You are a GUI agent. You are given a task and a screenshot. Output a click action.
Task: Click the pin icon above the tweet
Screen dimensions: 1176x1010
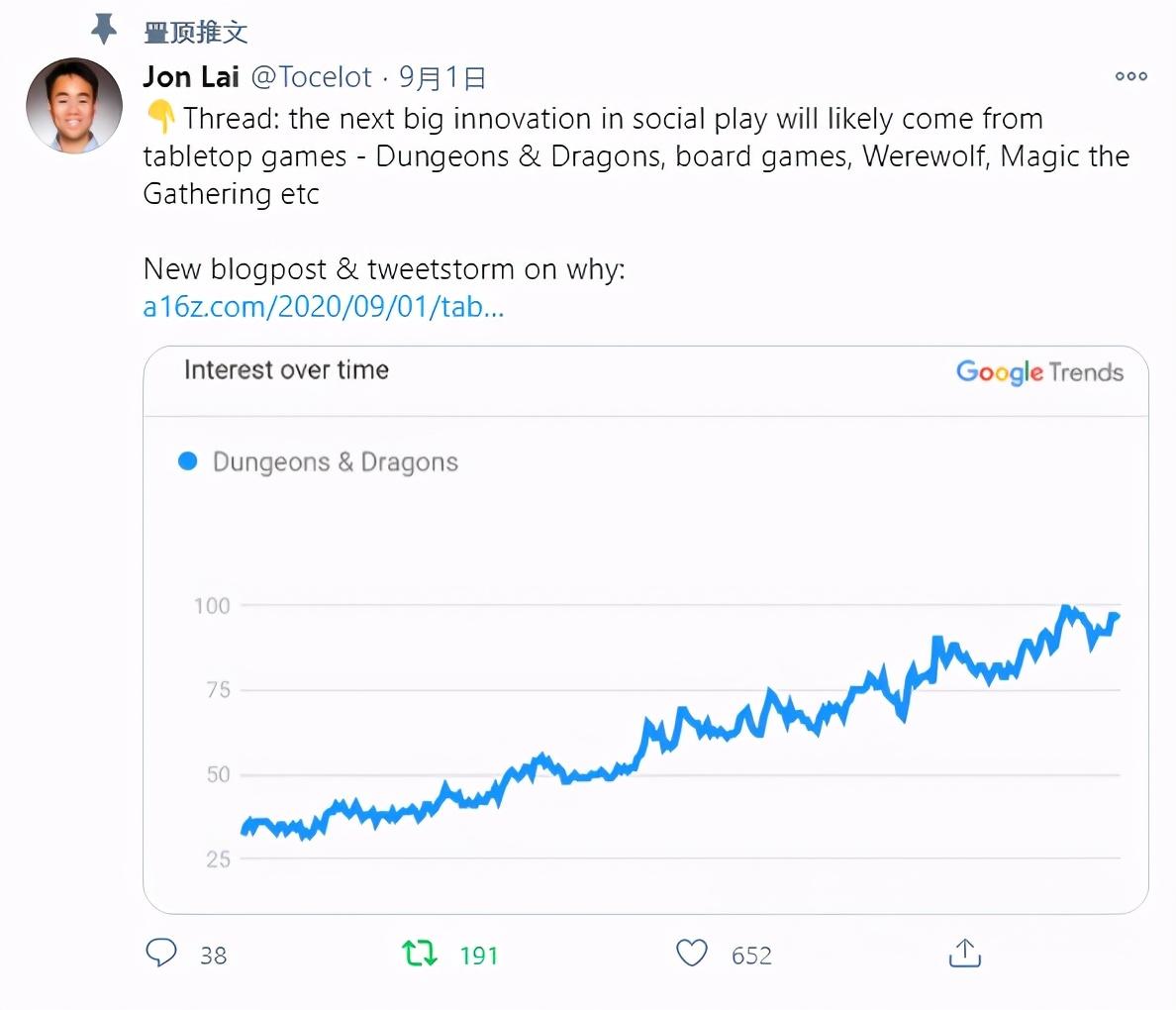coord(103,29)
